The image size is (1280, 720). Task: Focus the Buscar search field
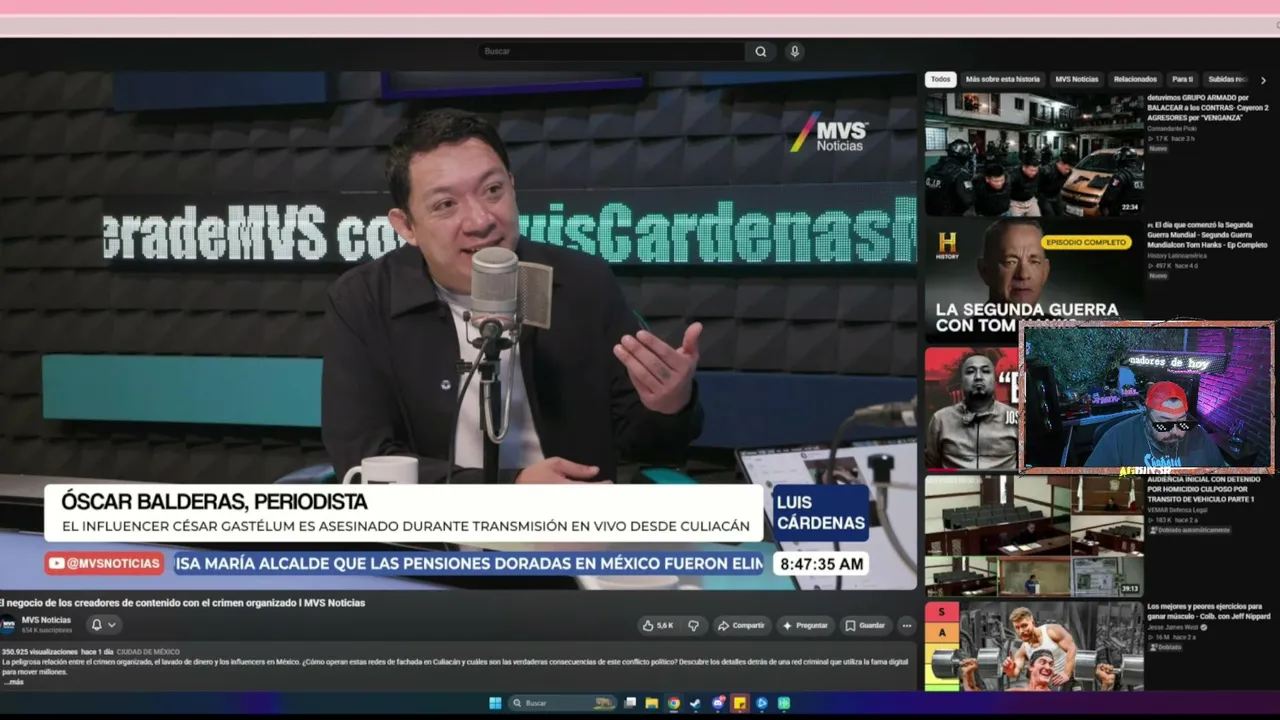tap(612, 51)
